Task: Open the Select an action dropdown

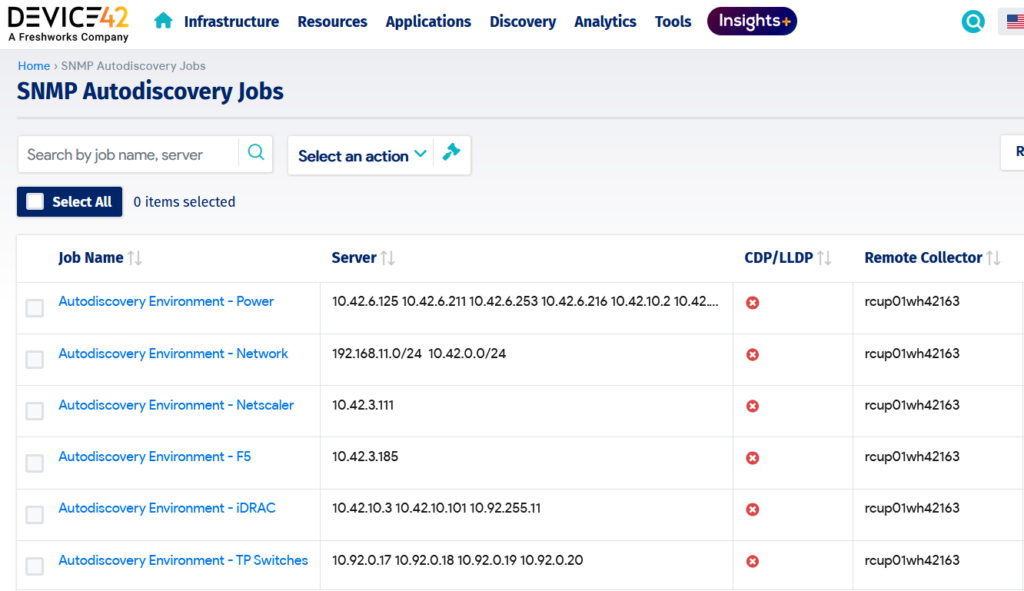Action: click(x=362, y=156)
